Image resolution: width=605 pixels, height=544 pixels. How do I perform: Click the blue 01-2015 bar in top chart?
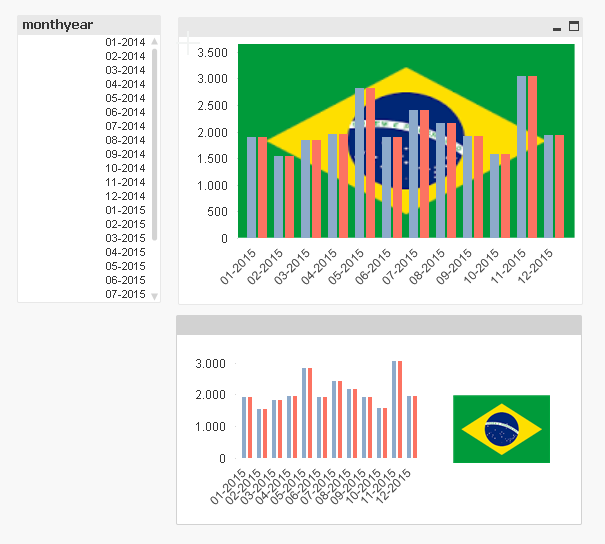[252, 188]
